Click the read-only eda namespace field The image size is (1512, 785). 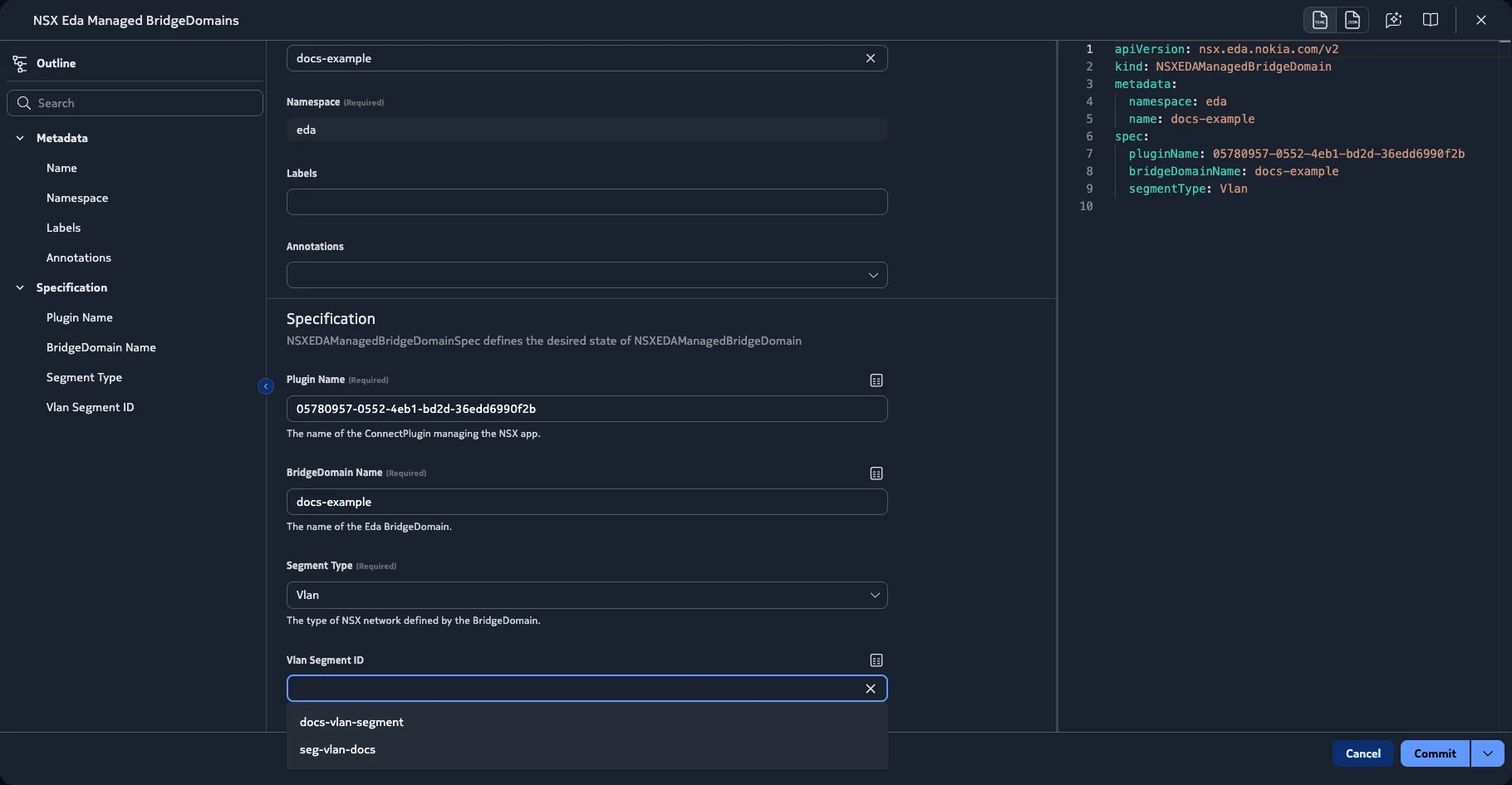[587, 130]
